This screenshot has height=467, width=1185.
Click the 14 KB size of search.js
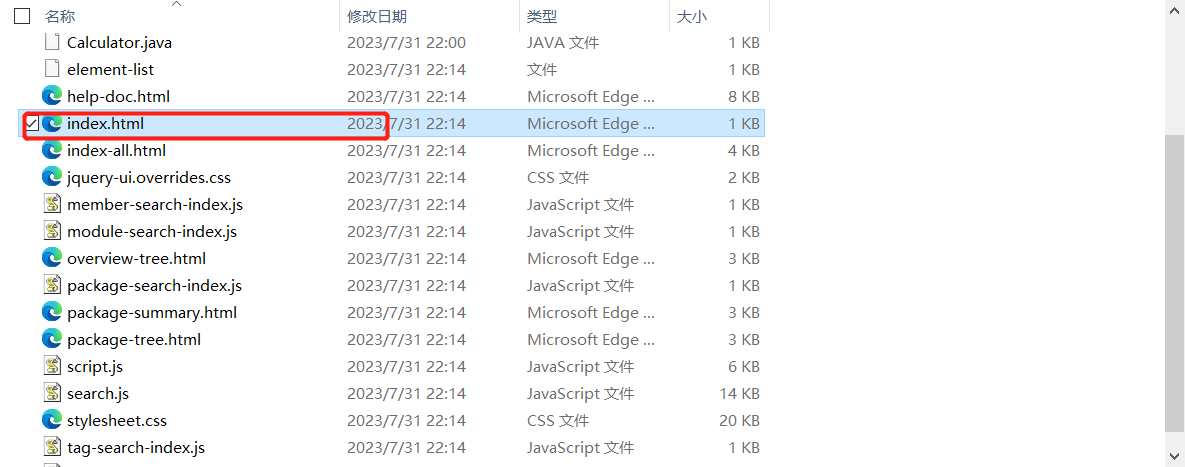(x=739, y=394)
